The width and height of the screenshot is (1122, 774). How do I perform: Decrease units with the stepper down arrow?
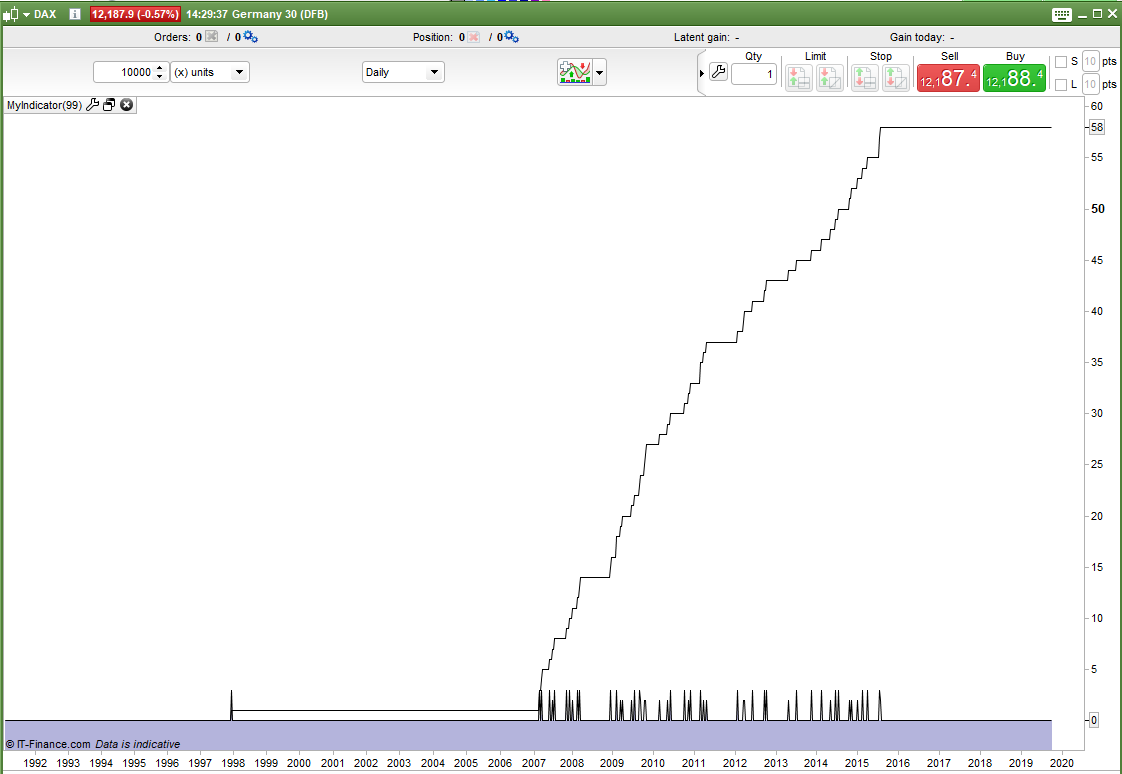coord(160,77)
